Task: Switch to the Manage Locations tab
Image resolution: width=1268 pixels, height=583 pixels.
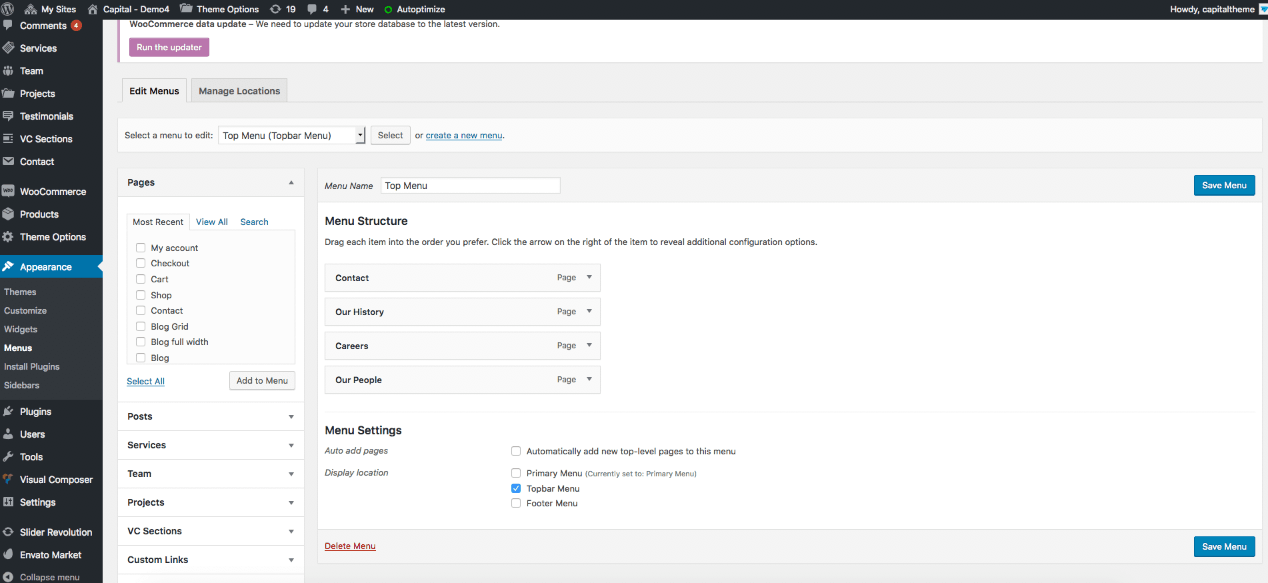Action: click(239, 91)
